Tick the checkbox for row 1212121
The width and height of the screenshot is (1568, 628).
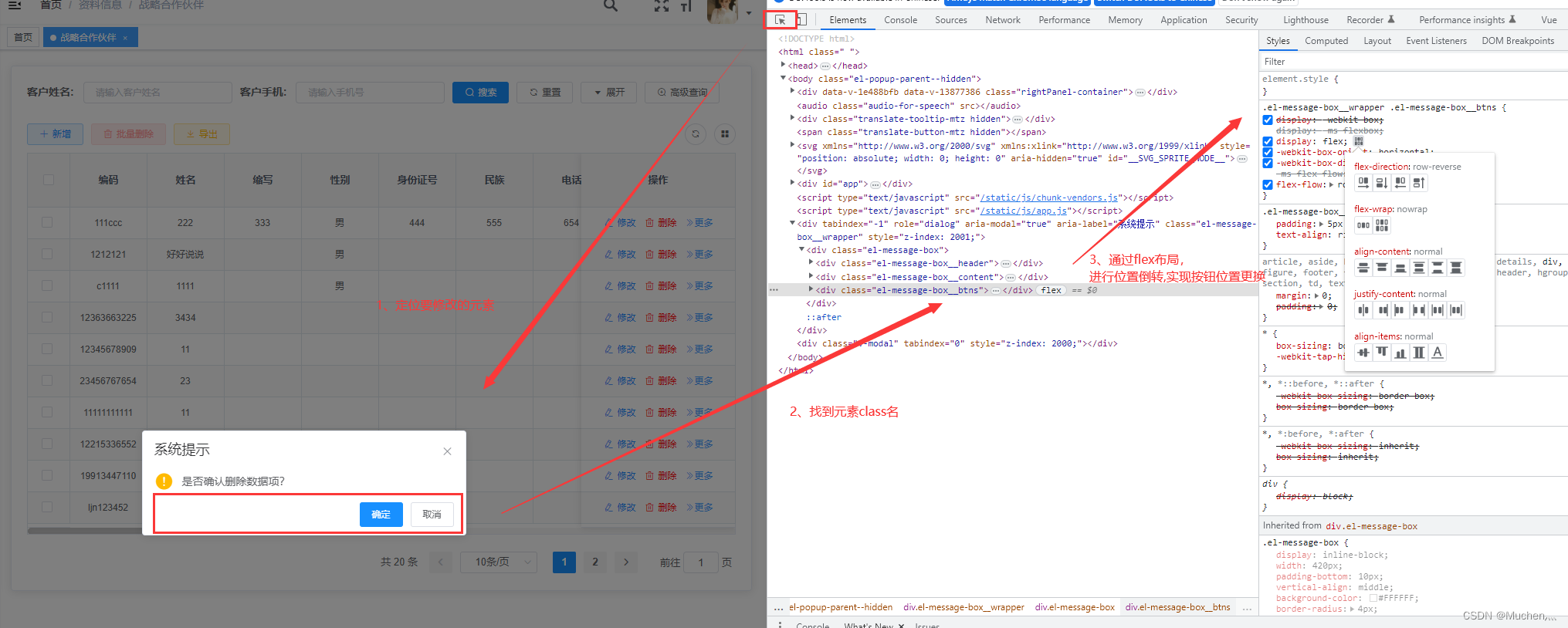tap(47, 254)
